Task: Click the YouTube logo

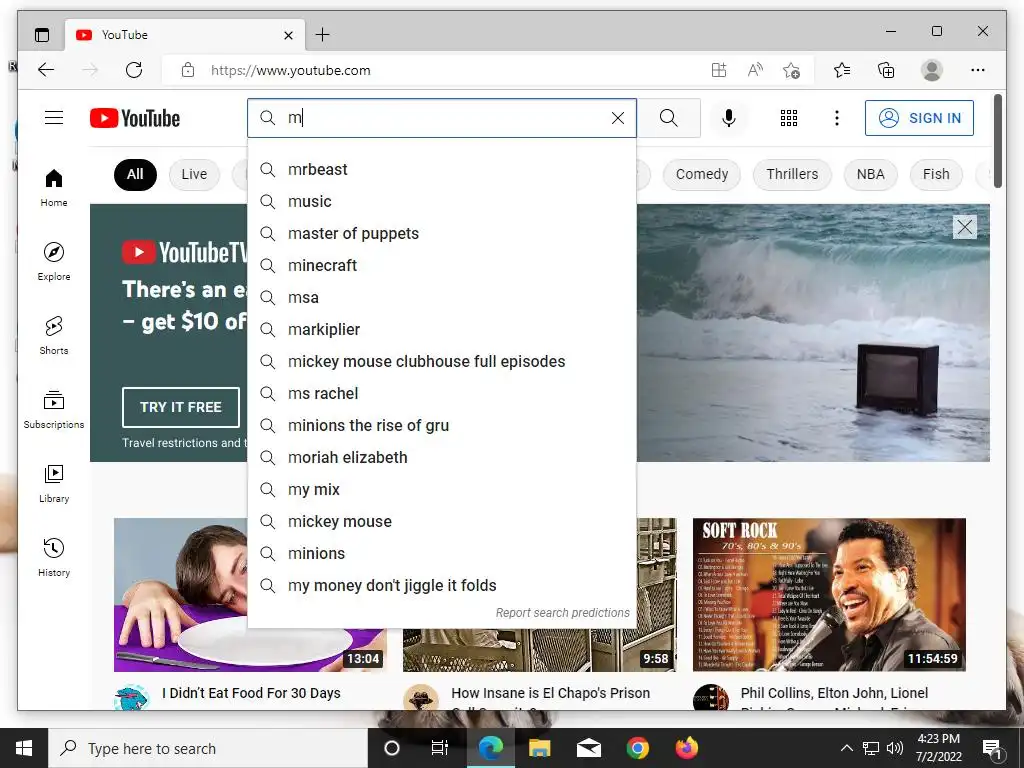Action: (135, 118)
